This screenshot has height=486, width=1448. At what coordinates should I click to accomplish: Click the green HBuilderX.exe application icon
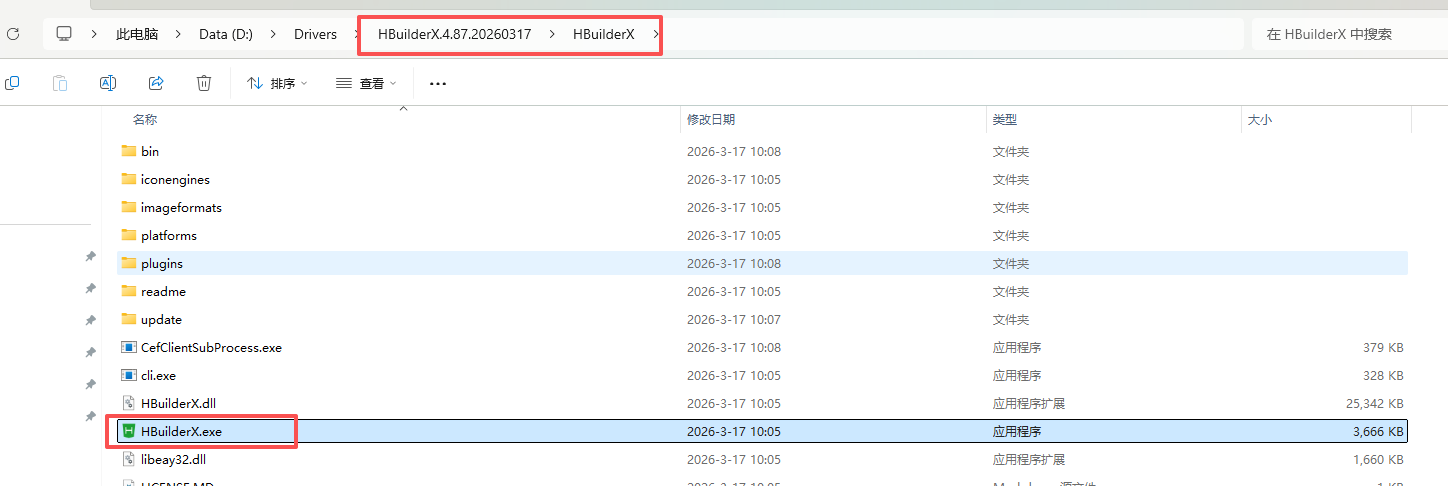tap(128, 431)
